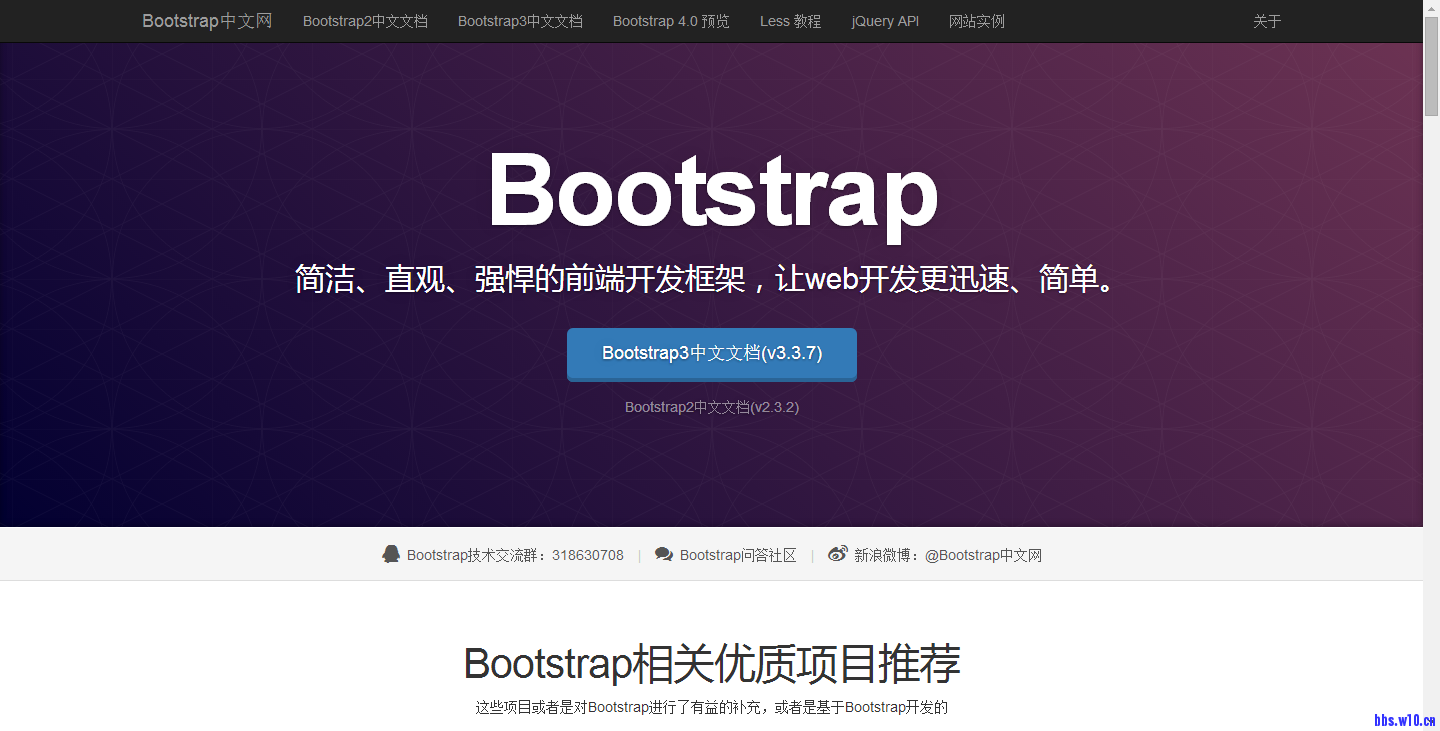Select 网站实例 in the top navigation
This screenshot has height=731, width=1440.
pos(977,21)
